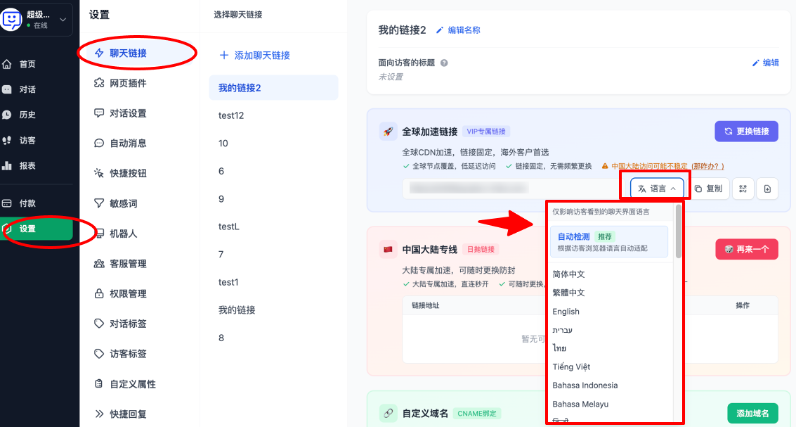Open 快捷按钮 settings item

[128, 173]
